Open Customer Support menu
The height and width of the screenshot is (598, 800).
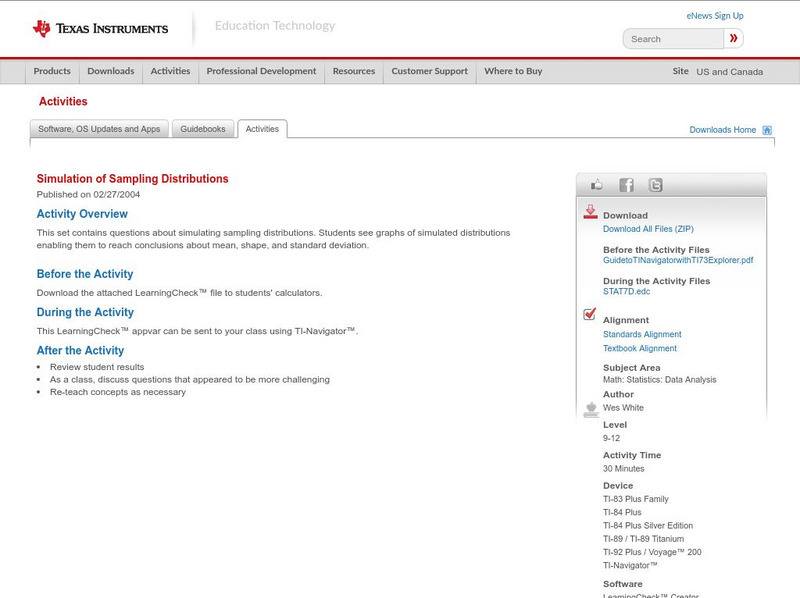[430, 71]
